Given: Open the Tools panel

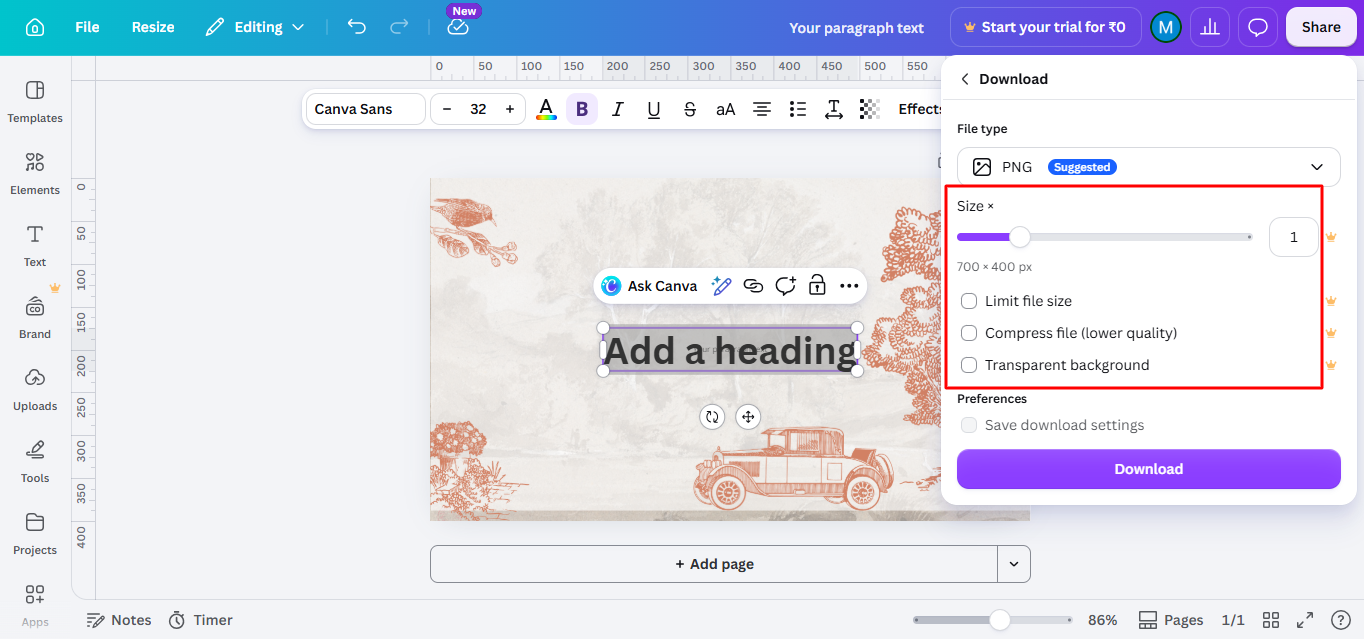Looking at the screenshot, I should [x=35, y=462].
